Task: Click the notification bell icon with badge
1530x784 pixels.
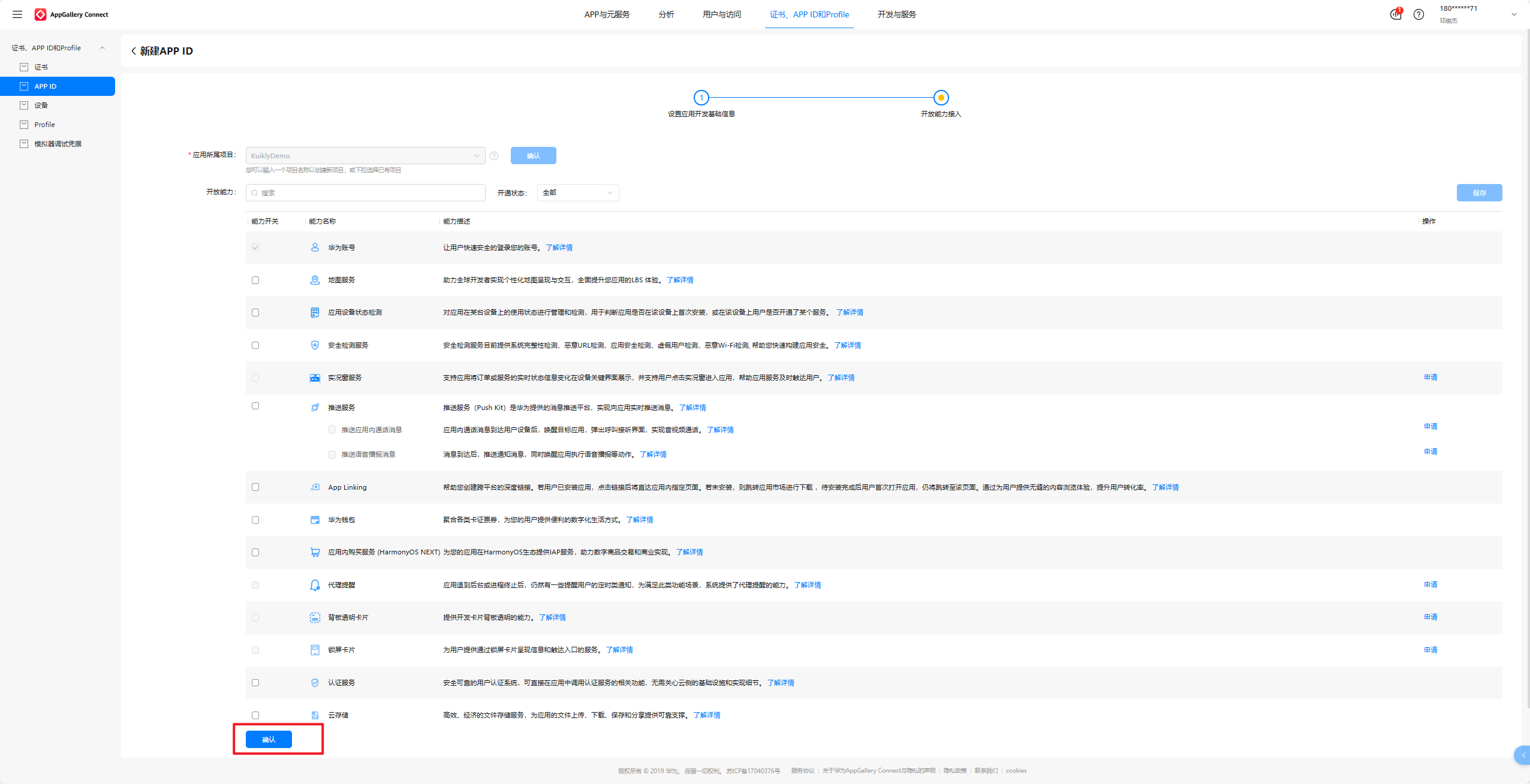Action: click(1396, 14)
